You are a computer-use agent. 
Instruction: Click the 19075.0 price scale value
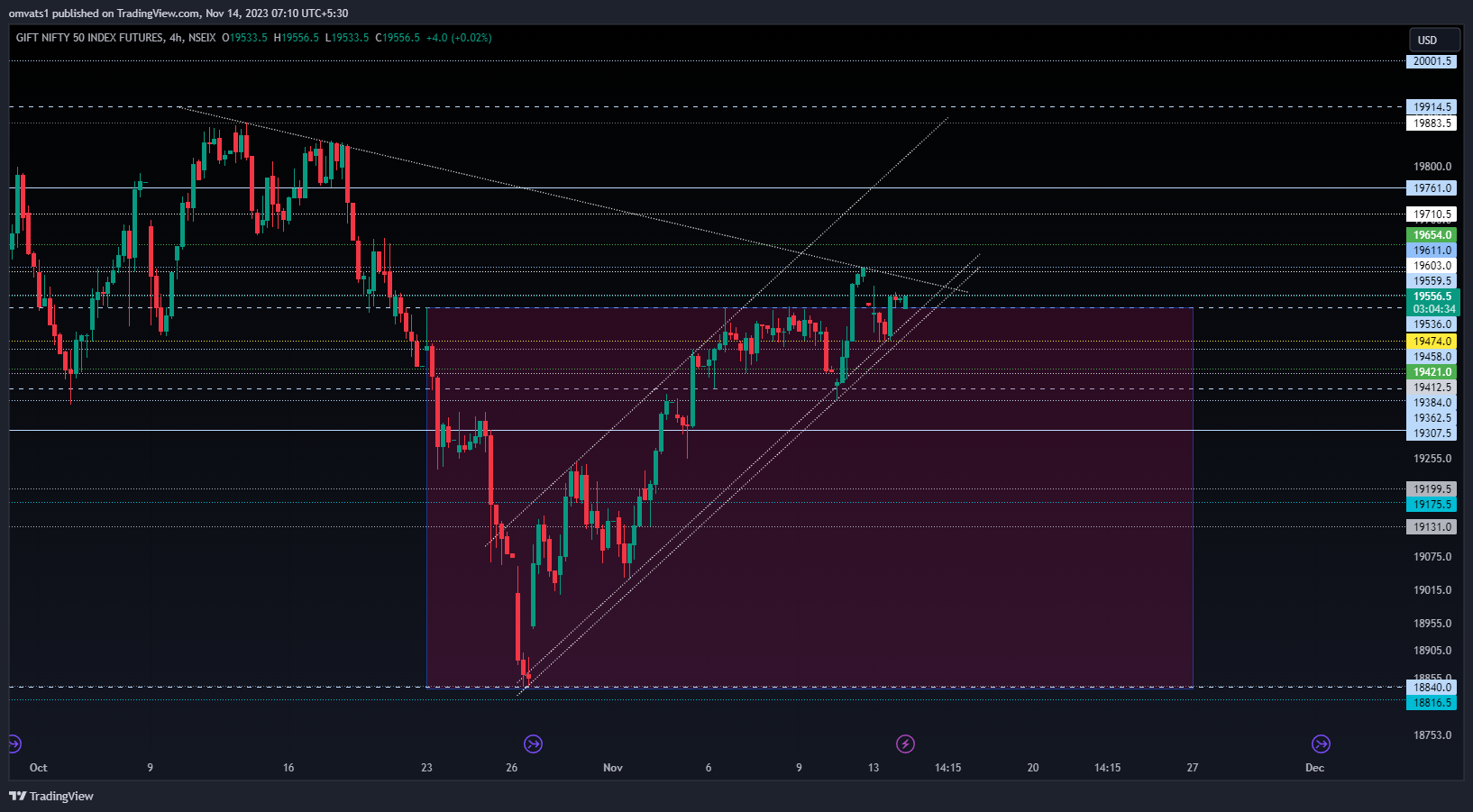coord(1432,557)
